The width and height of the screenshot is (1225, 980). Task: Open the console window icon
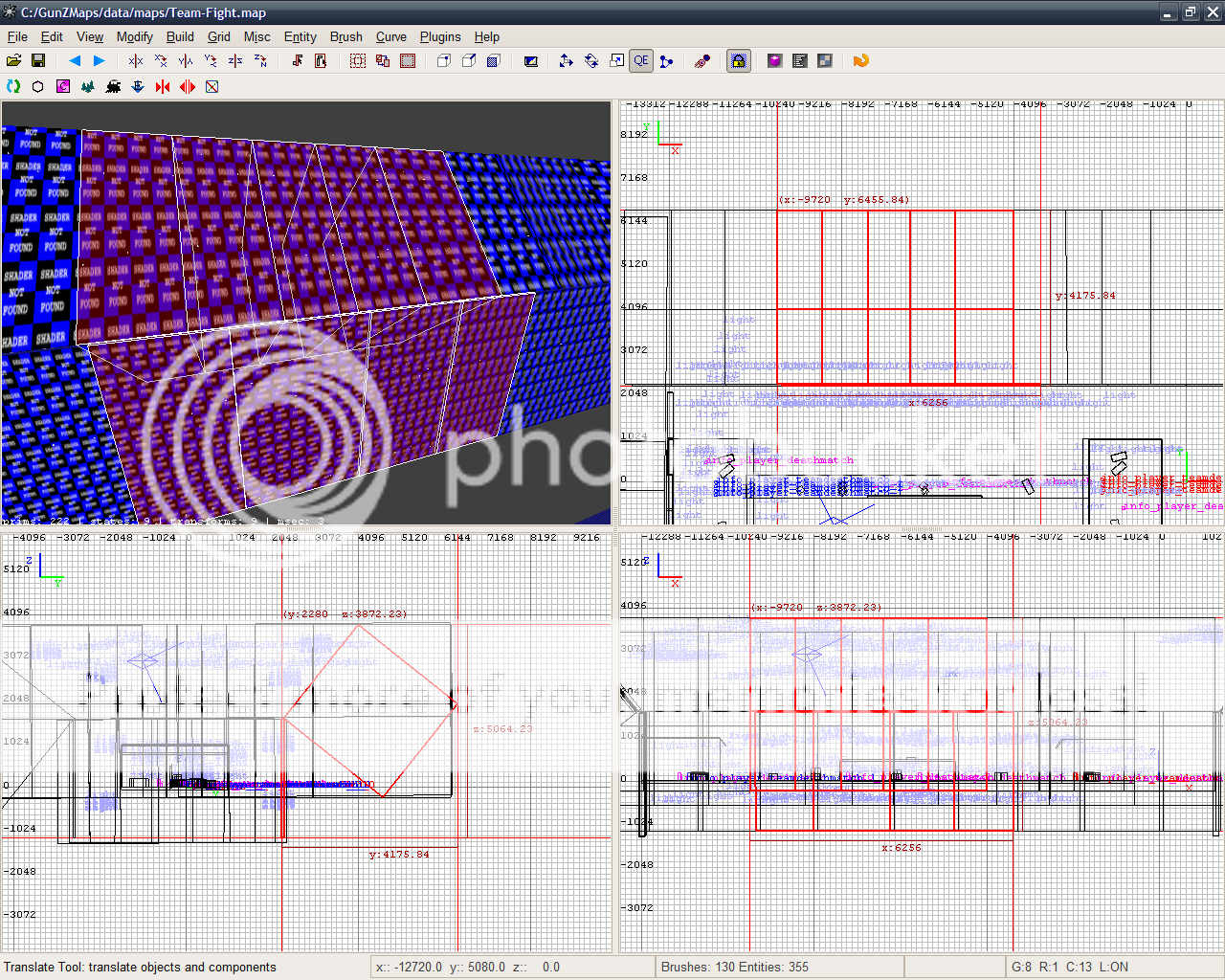800,61
